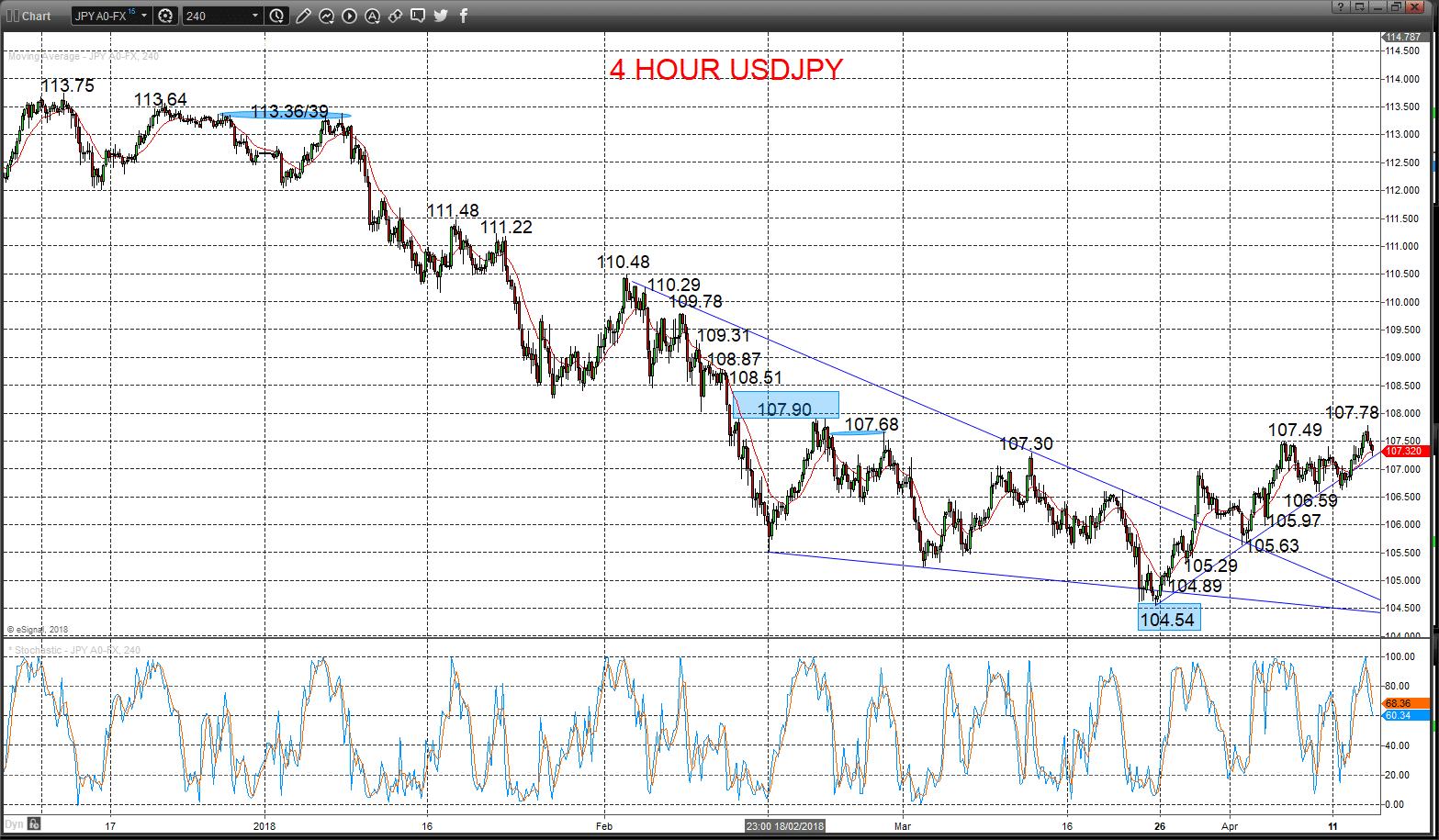Viewport: 1439px width, 840px height.
Task: Select the 105.97 label
Action: point(1294,521)
